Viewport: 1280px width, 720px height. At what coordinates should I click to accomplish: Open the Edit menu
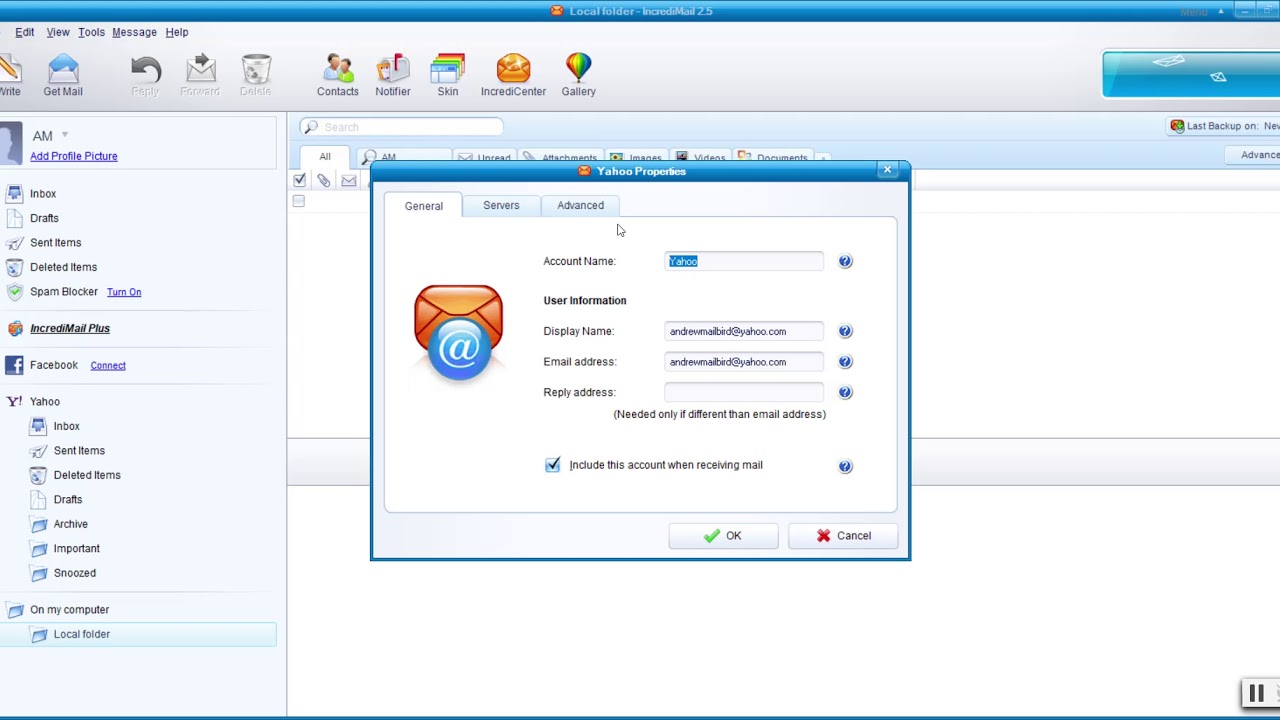[x=25, y=32]
